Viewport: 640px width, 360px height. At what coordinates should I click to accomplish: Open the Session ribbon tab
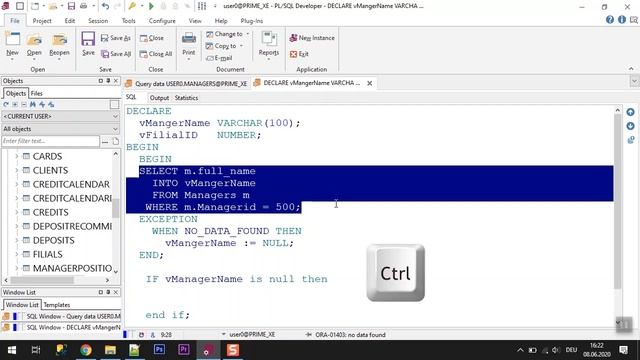98,21
